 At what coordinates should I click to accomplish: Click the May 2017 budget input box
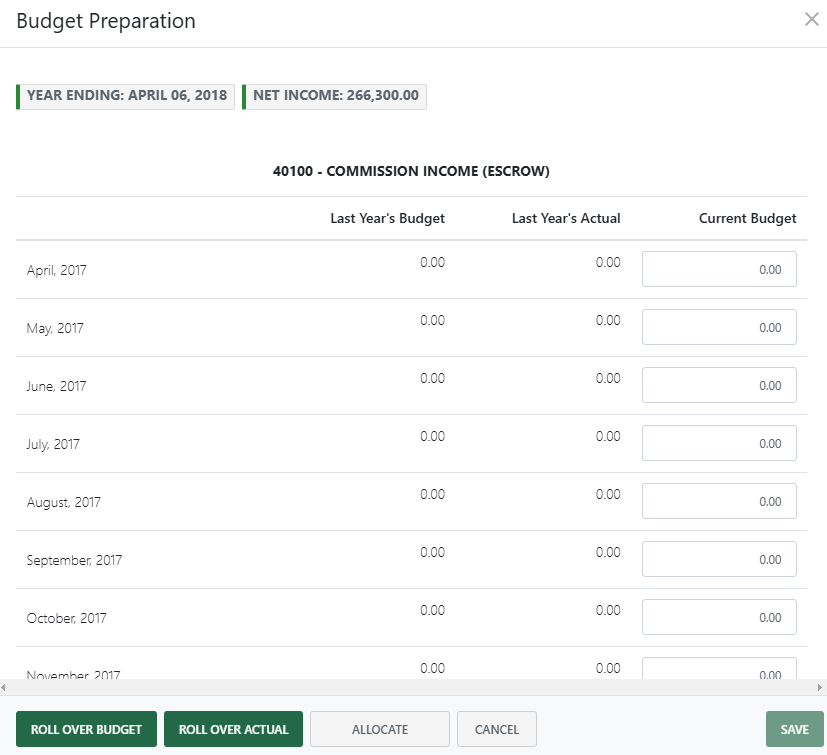(x=718, y=326)
